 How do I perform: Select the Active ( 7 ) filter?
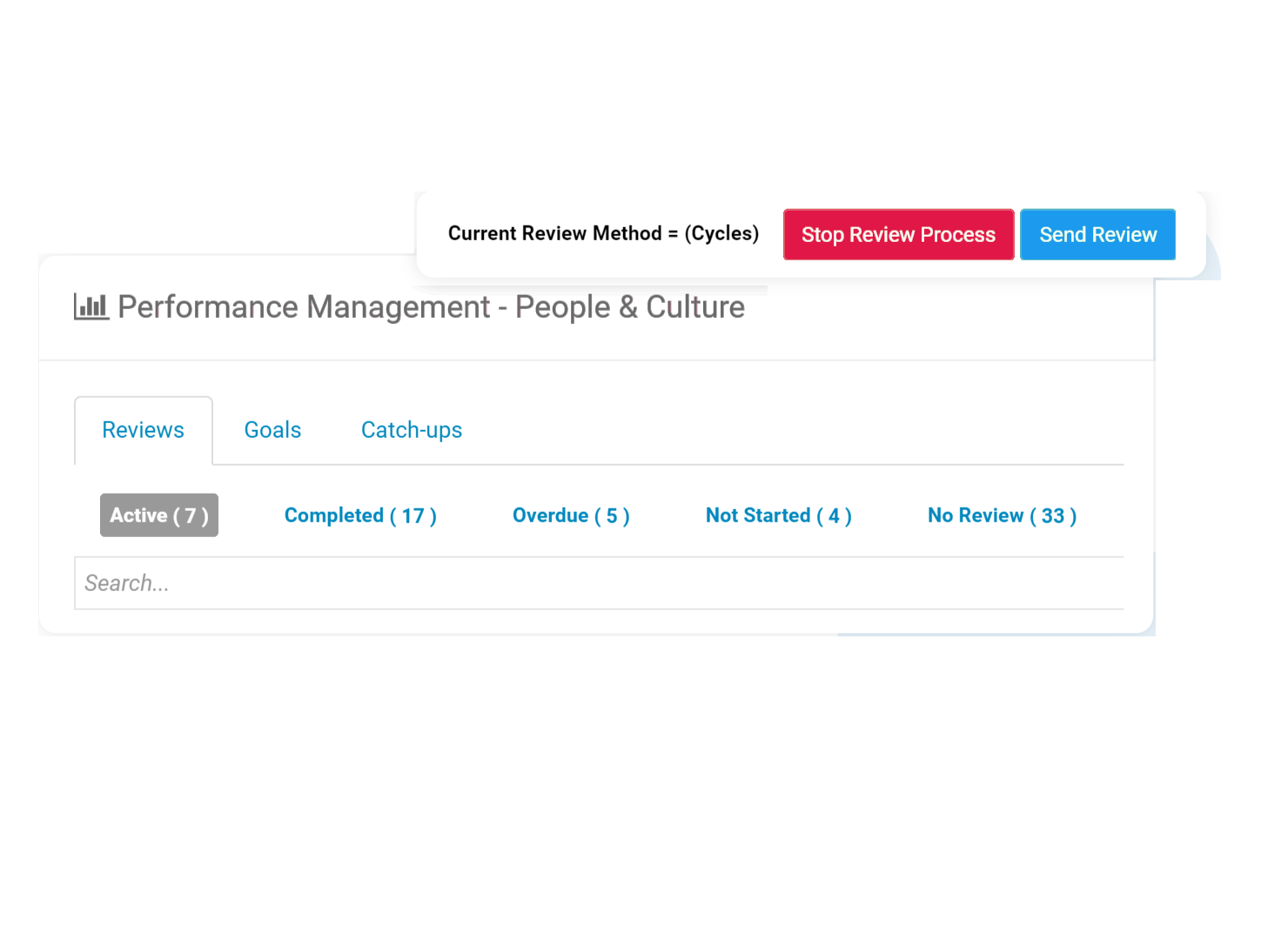click(x=159, y=515)
